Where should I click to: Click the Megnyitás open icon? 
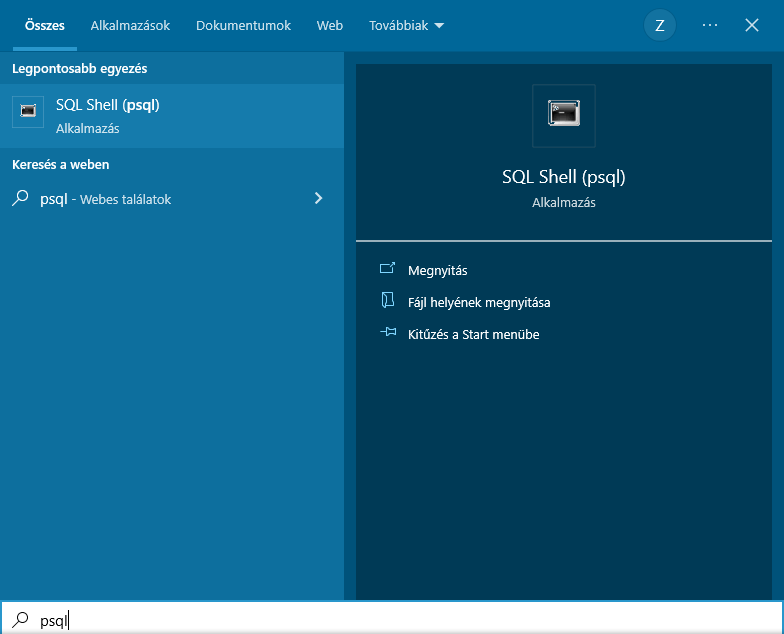pos(388,269)
